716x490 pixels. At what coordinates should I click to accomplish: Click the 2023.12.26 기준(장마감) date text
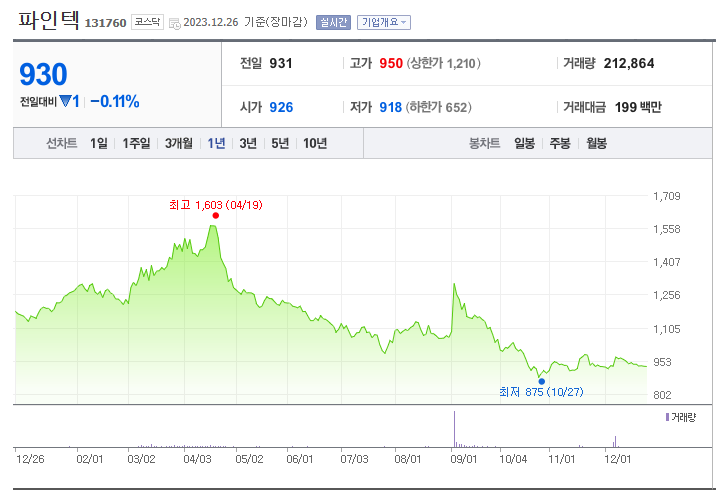[x=245, y=22]
